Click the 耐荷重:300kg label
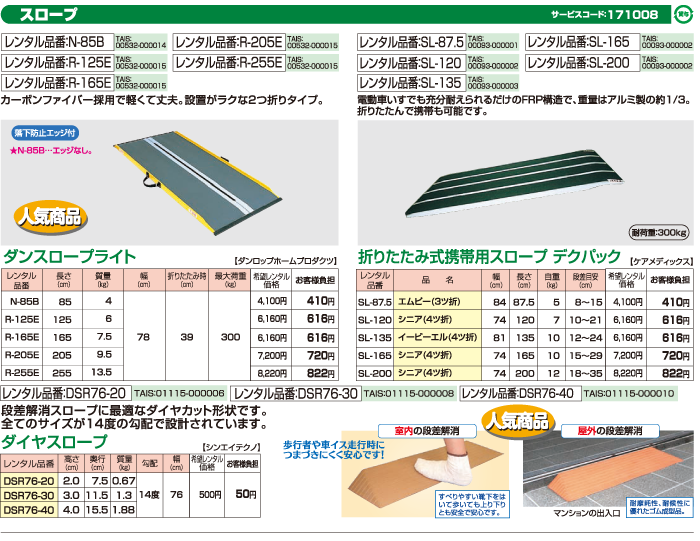The width and height of the screenshot is (700, 541). point(659,231)
